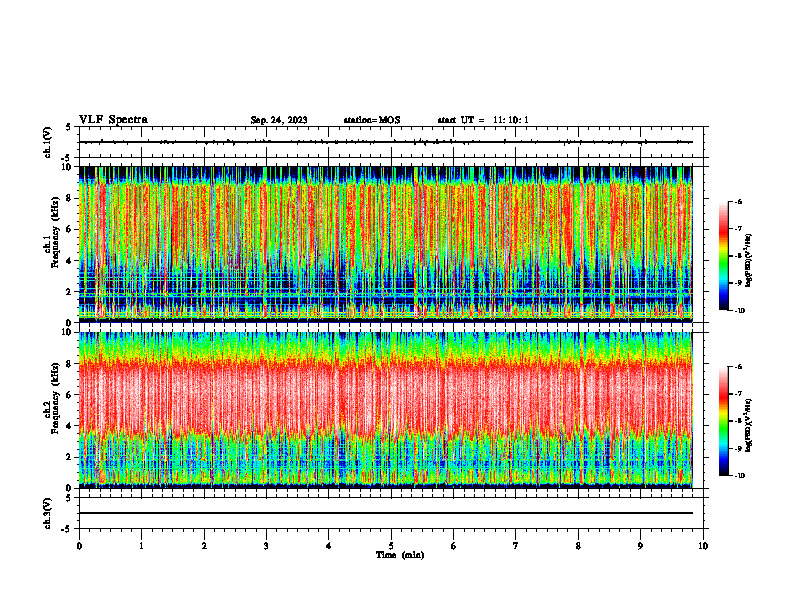The height and width of the screenshot is (612, 792).
Task: Click time axis tick label '8'
Action: point(578,546)
